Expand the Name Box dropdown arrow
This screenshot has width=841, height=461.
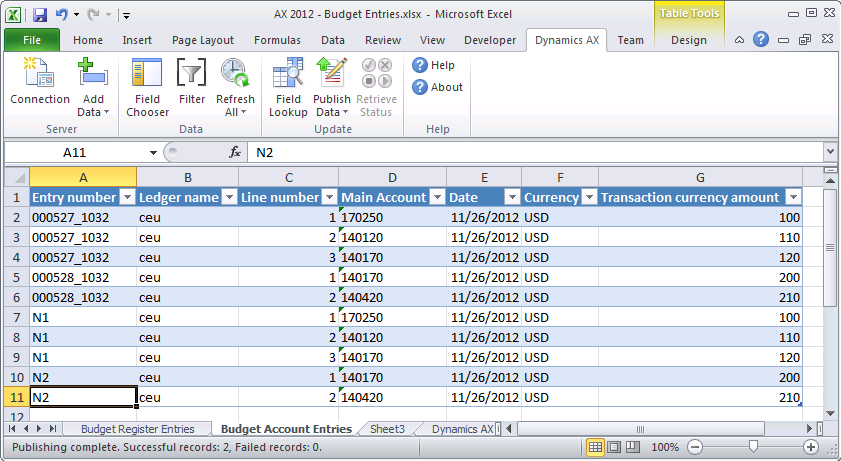153,152
